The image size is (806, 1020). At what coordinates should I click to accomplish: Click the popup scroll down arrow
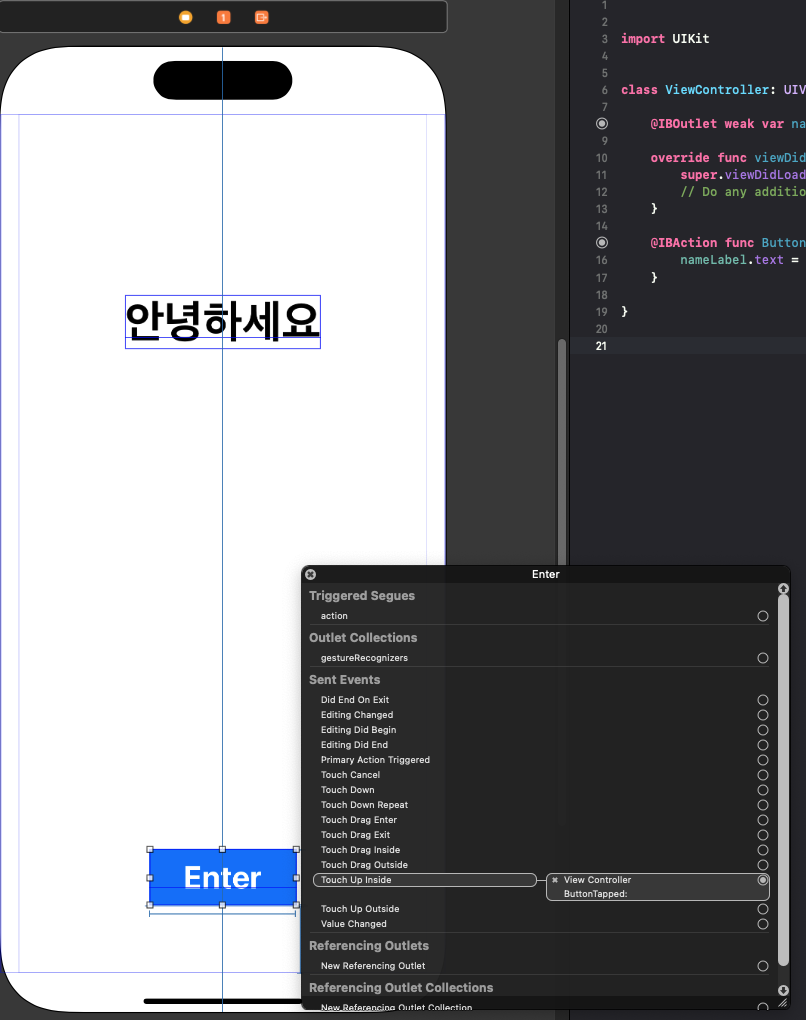coord(783,990)
